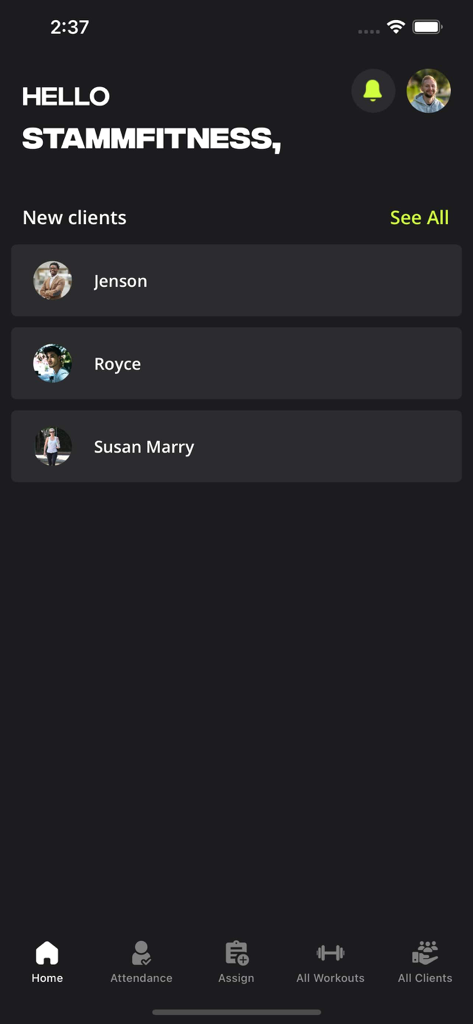
Task: Tap the All Clients group icon
Action: (x=425, y=953)
